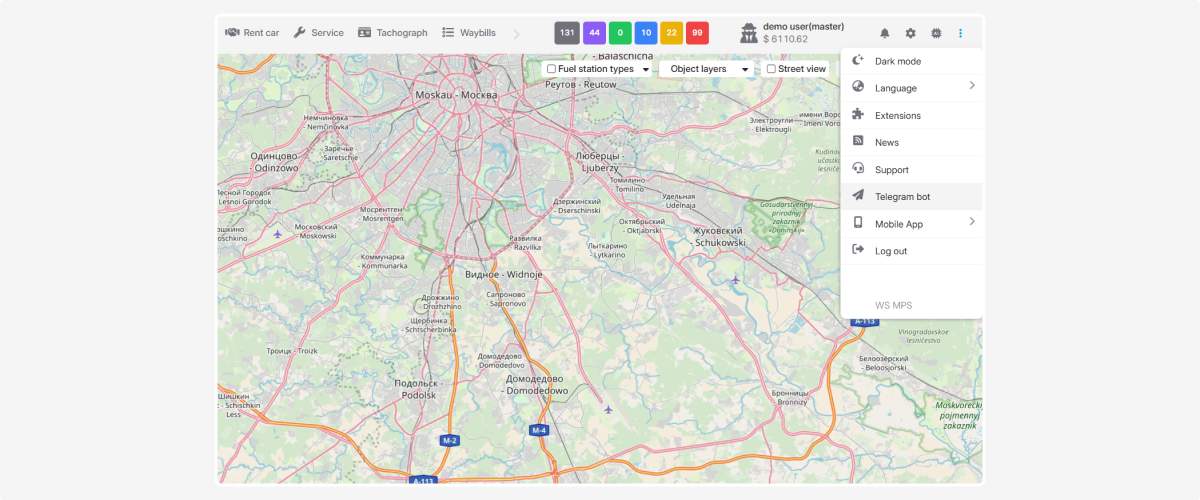This screenshot has height=500, width=1200.
Task: Click the red status counter showing 99
Action: [x=697, y=33]
